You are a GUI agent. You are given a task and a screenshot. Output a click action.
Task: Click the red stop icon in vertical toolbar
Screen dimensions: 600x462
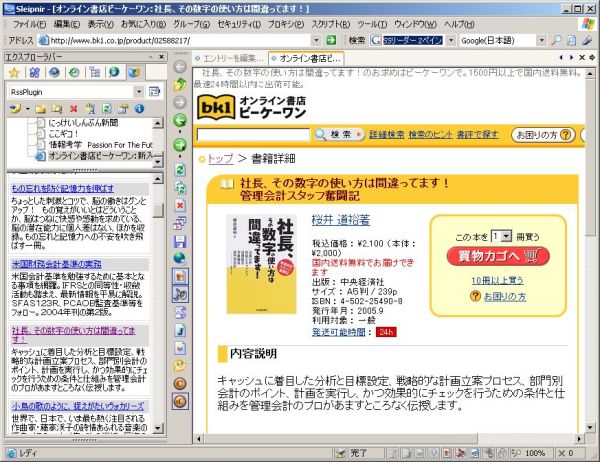coord(180,205)
